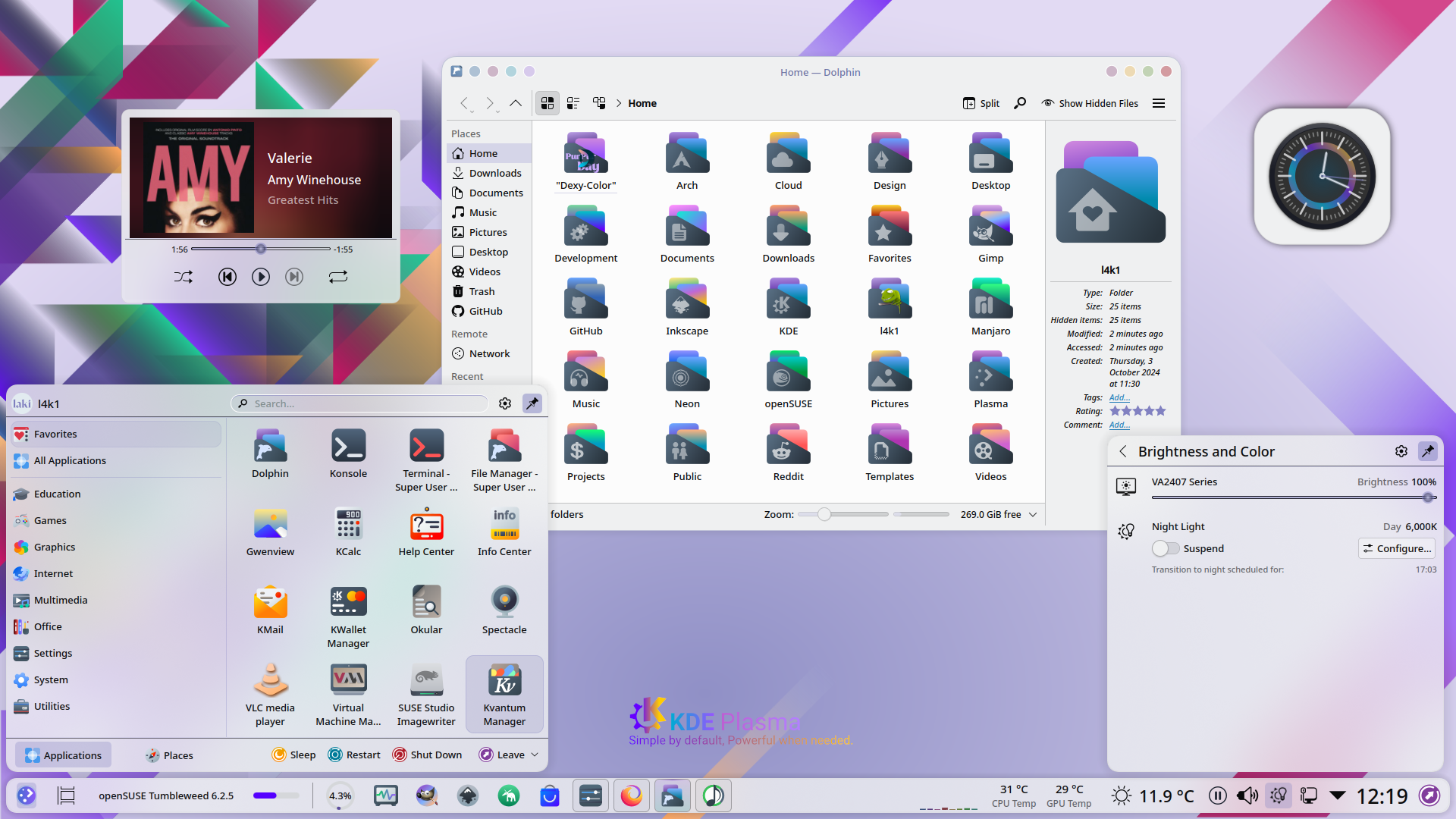The image size is (1456, 819).
Task: Open the launcher settings gear icon
Action: (x=505, y=403)
